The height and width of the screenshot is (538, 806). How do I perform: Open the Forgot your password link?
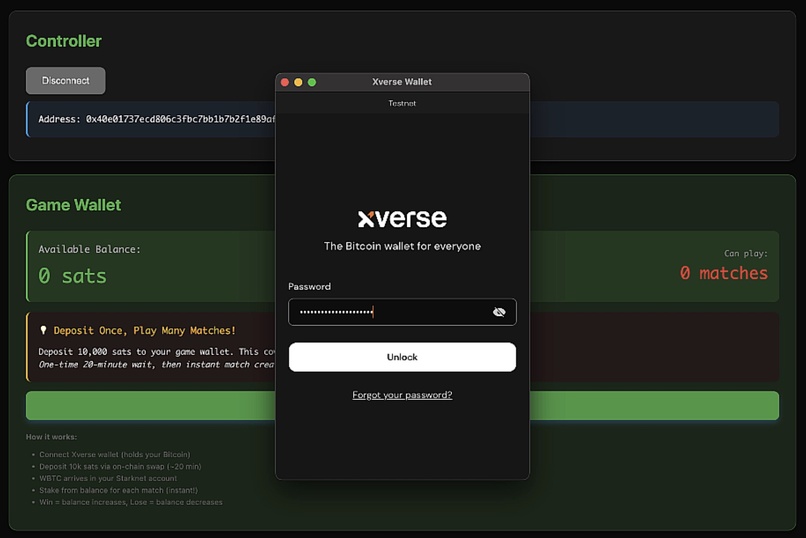coord(402,395)
